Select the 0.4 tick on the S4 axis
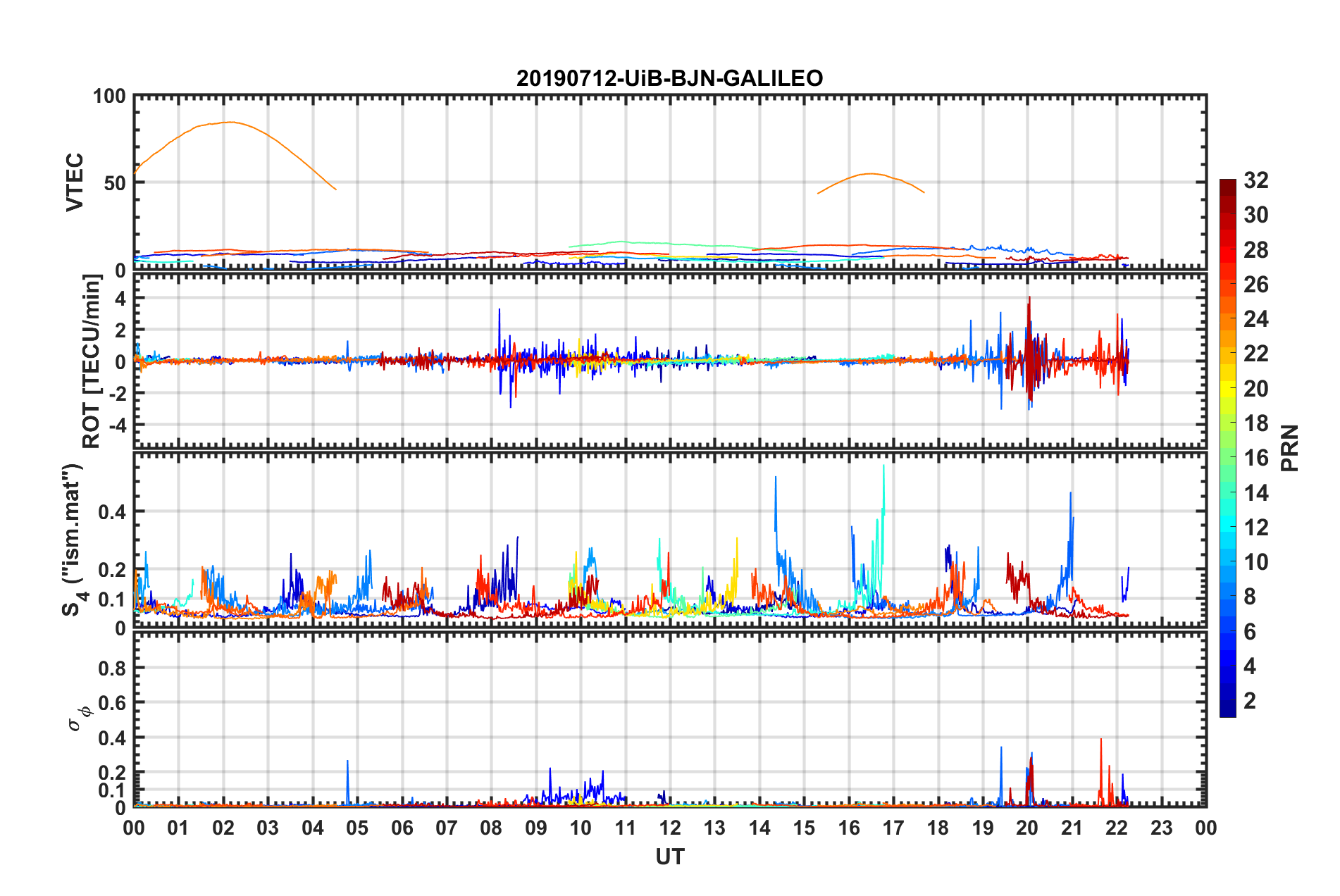Screen dimensions: 1340x896 coord(112,512)
